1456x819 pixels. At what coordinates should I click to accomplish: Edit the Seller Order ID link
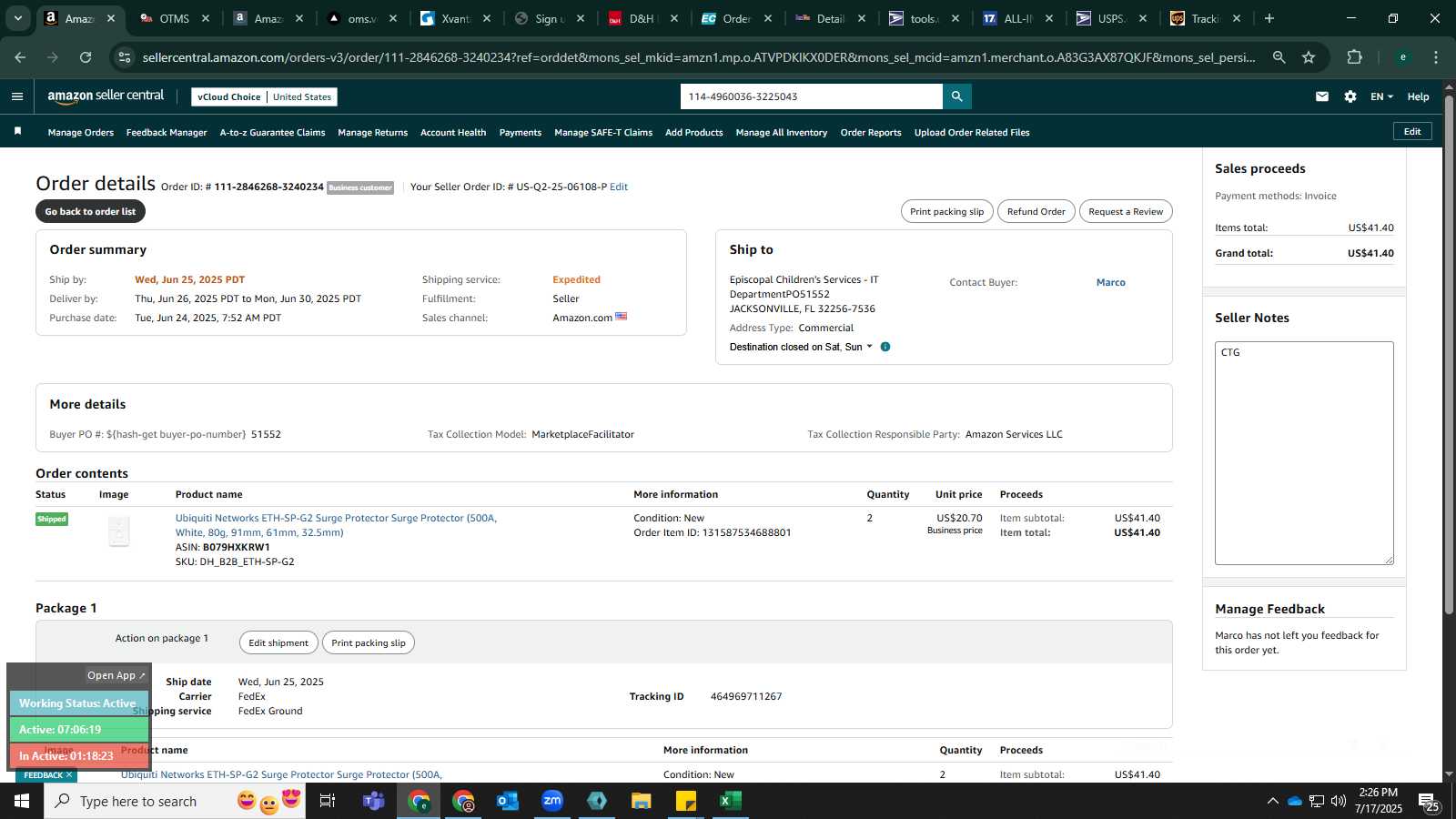[619, 187]
